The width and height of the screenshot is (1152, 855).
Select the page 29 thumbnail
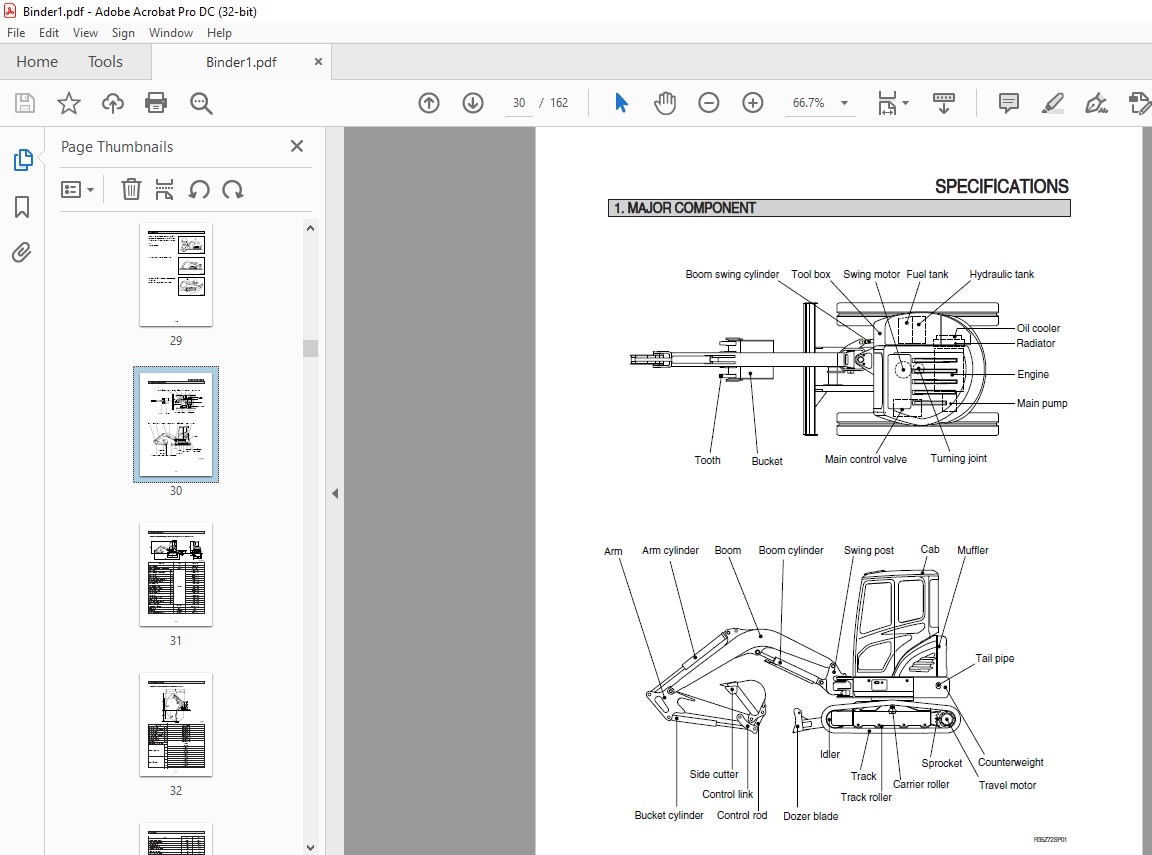(x=176, y=275)
